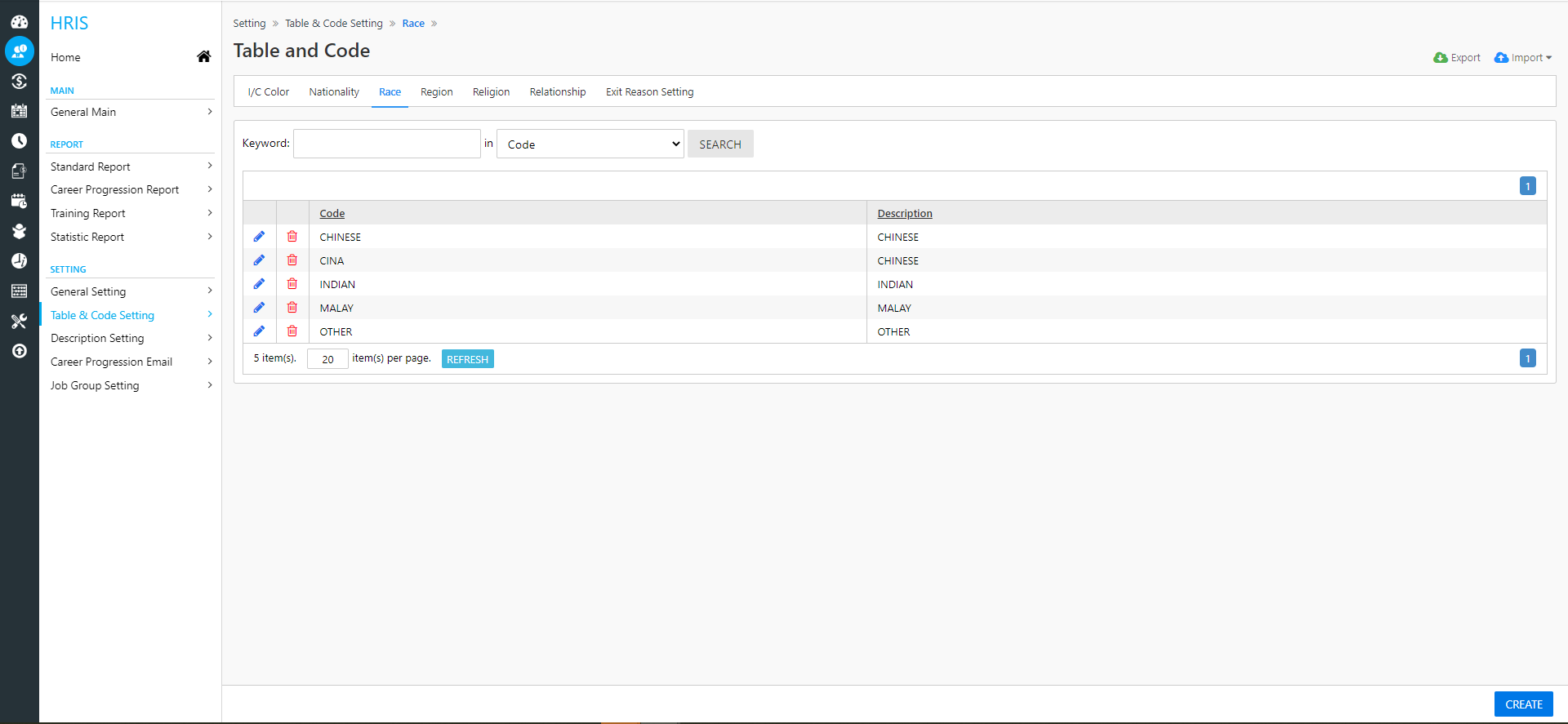
Task: Sort the table by Code column header
Action: pyautogui.click(x=332, y=213)
